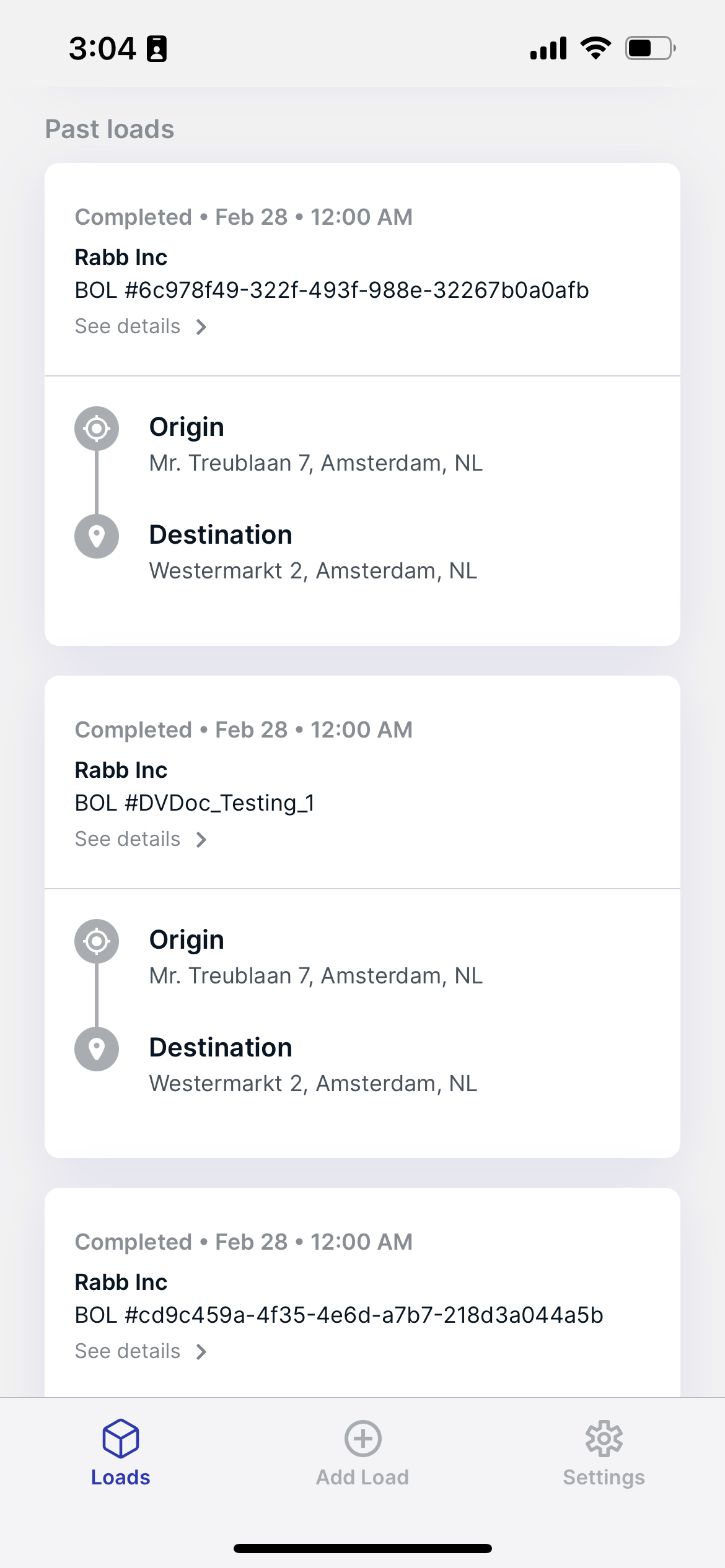The image size is (725, 1568).
Task: Tap destination pin icon in DVDoc_Testing_1 load
Action: (97, 1048)
